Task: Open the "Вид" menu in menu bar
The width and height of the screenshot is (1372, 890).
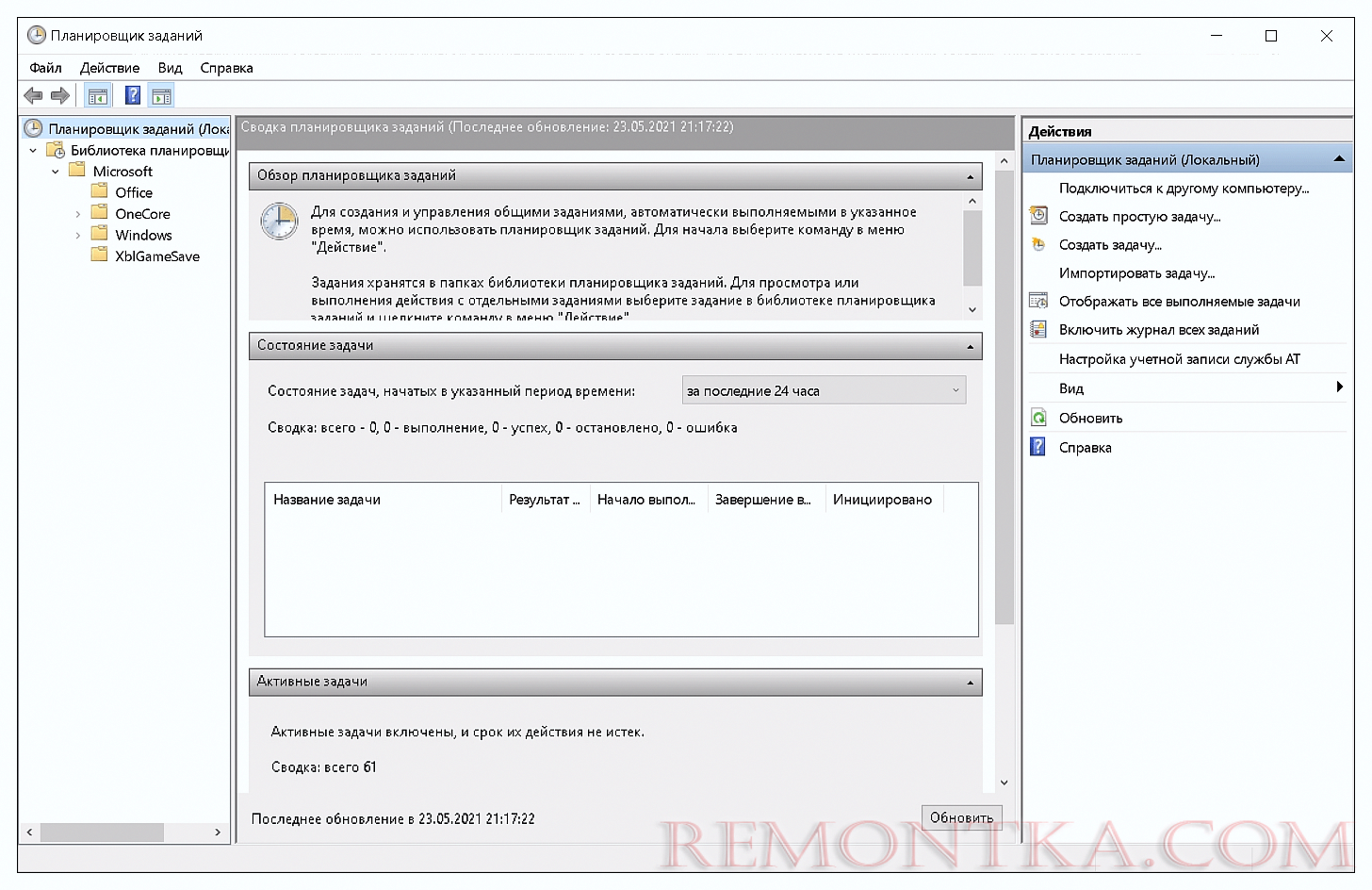Action: 170,68
